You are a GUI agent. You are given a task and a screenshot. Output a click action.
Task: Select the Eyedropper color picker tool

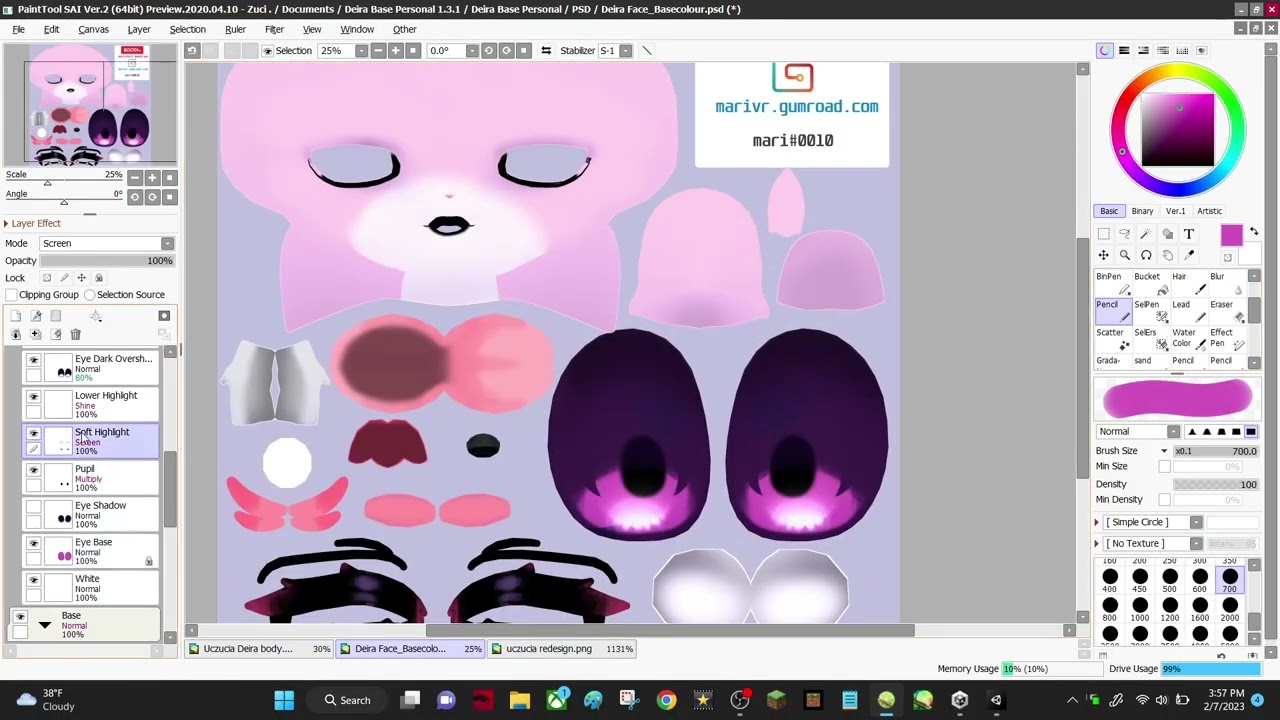click(x=1189, y=256)
